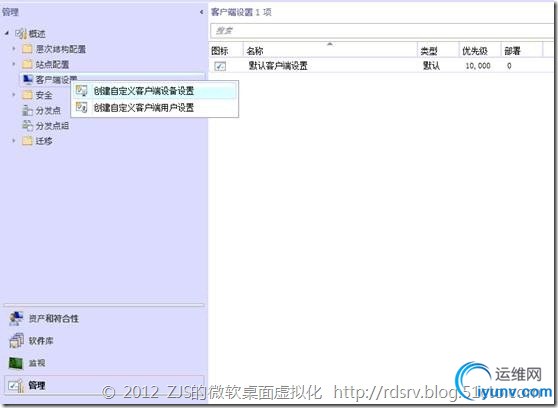
Task: Click the 安全 folder icon
Action: (x=27, y=95)
